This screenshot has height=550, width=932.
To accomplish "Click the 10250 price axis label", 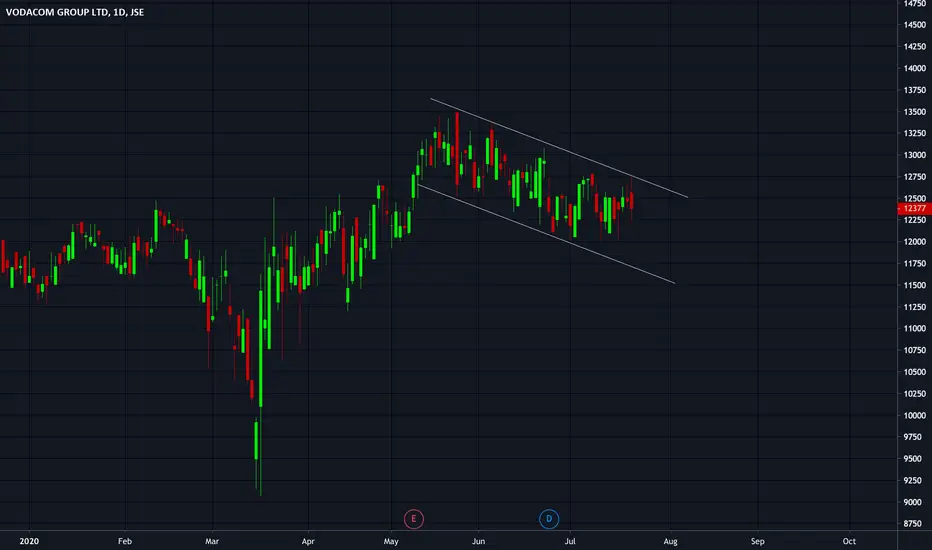I will coord(915,394).
